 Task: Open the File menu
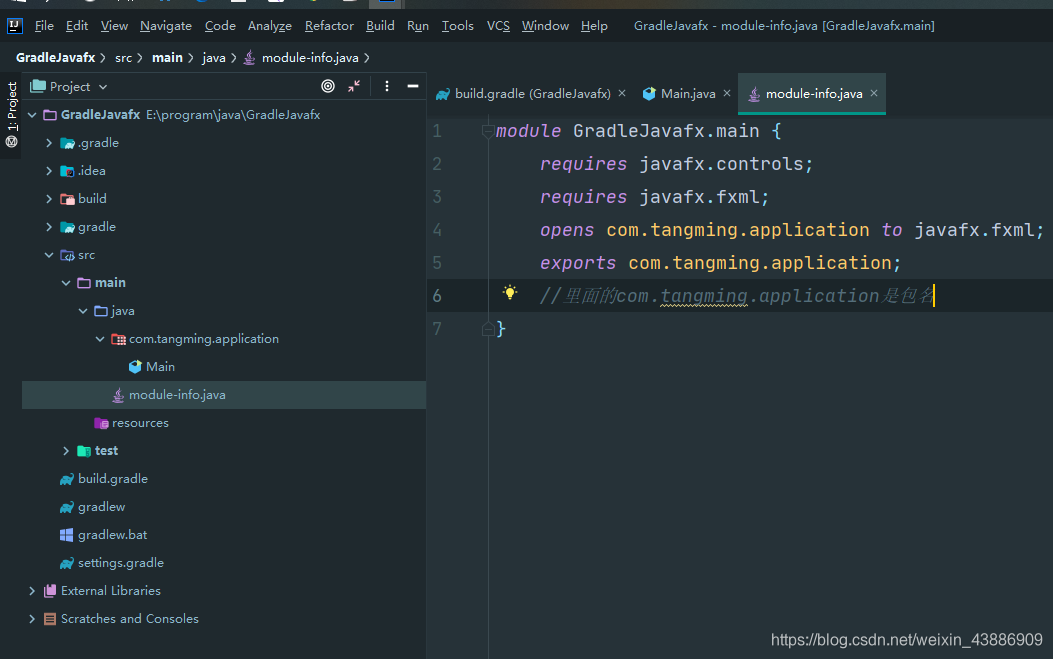click(44, 26)
